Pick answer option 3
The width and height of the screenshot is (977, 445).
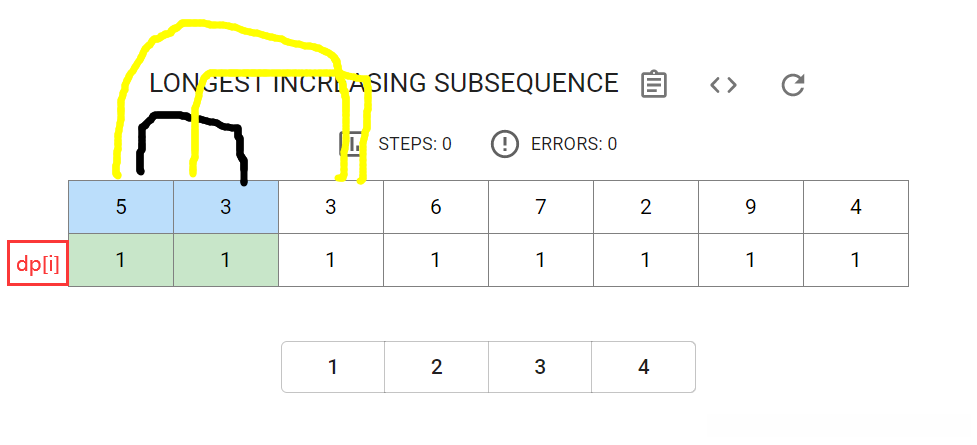[540, 367]
